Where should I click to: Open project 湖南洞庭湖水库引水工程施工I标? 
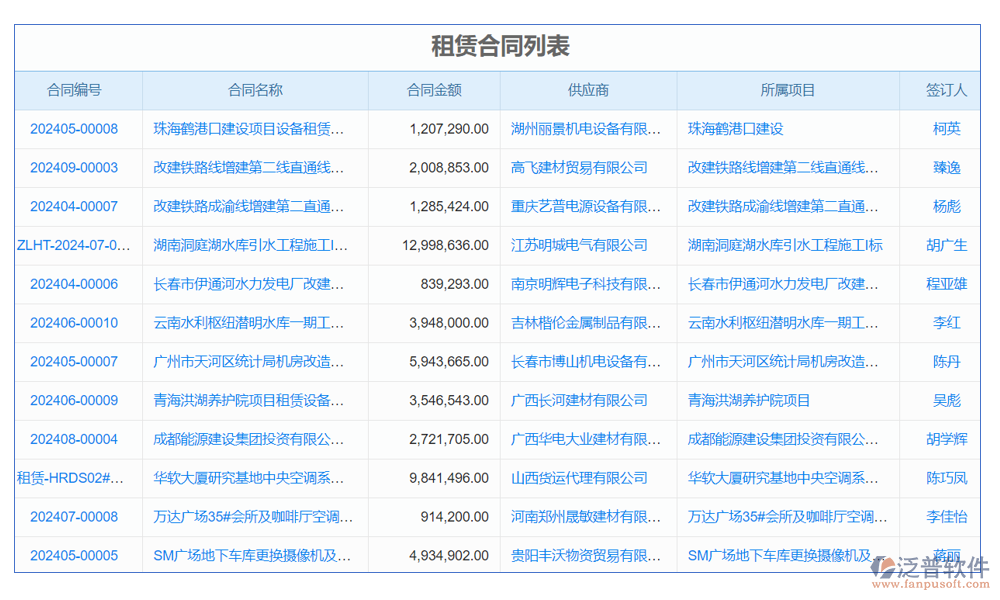(785, 245)
